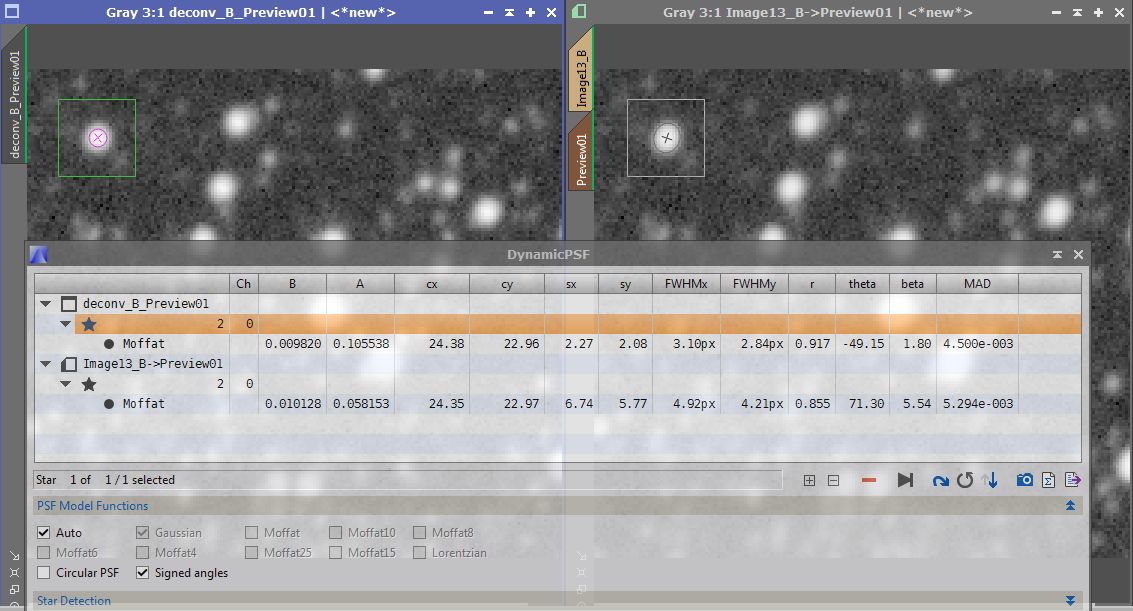Collapse the Image13_B->Preview01 tree node

coord(45,364)
